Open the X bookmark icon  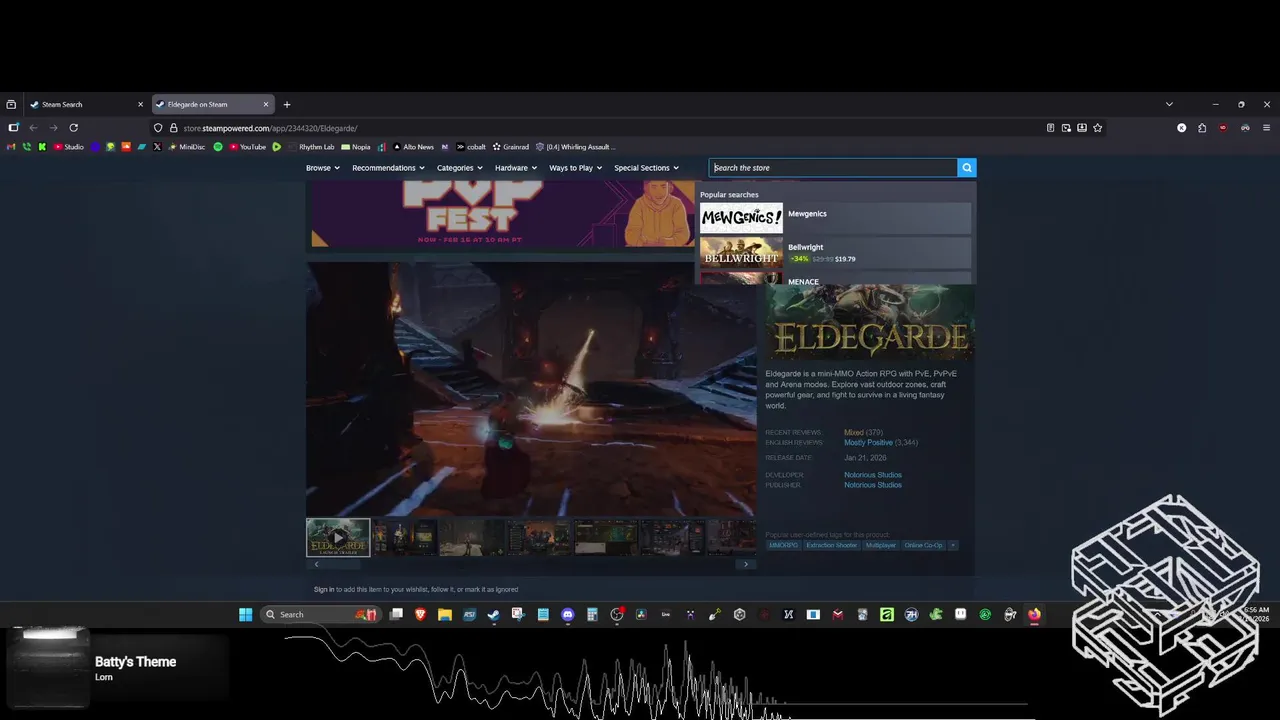click(157, 147)
